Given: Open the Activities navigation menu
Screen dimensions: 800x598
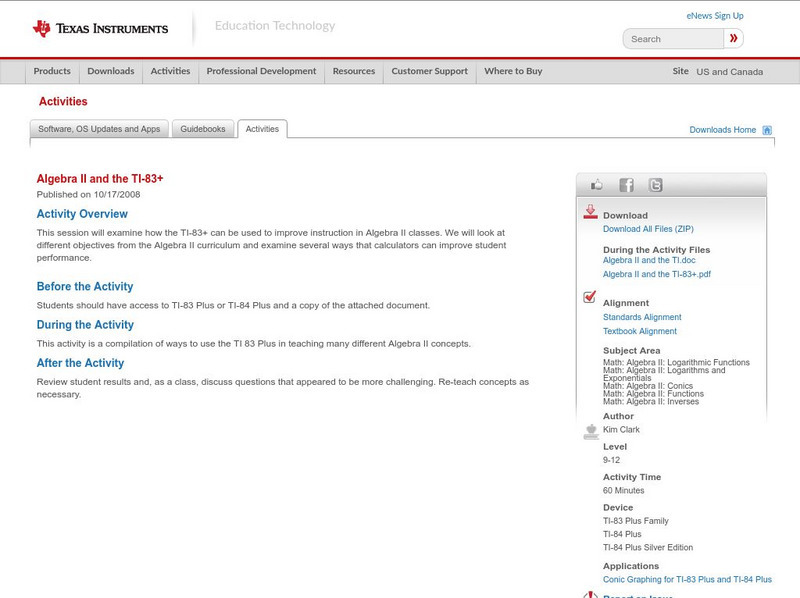Looking at the screenshot, I should tap(170, 71).
